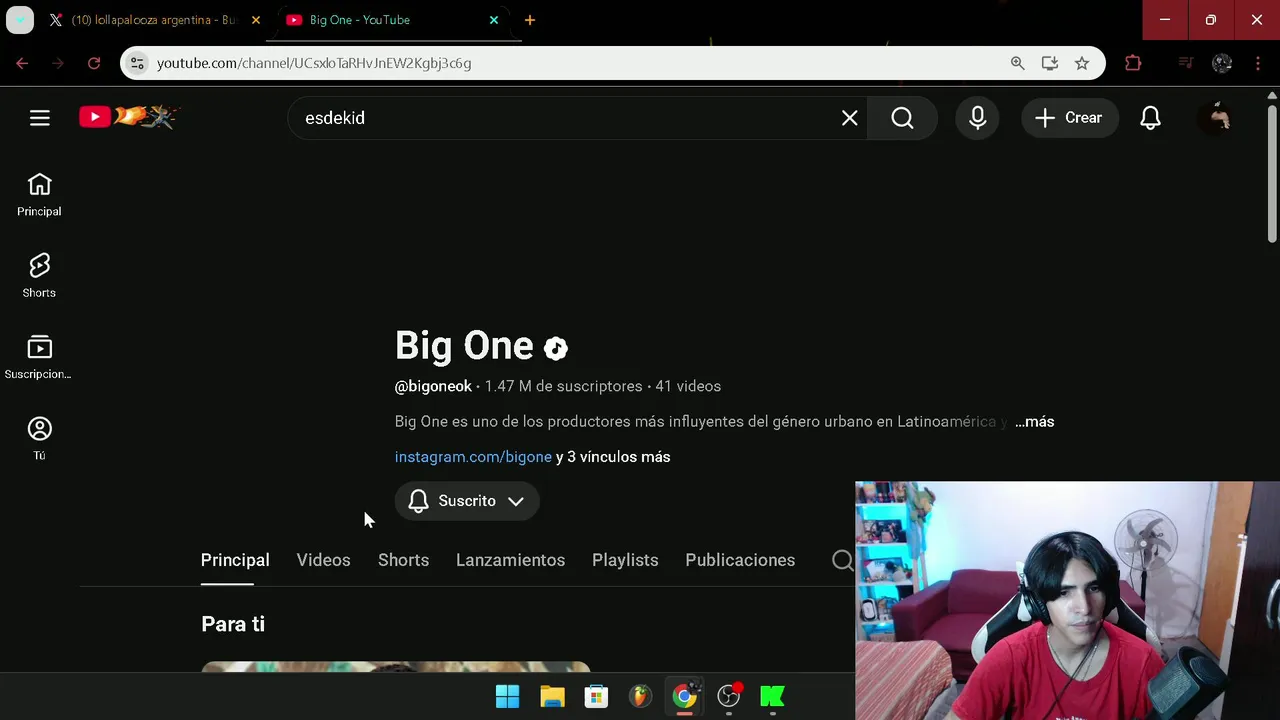Search within the channel using magnifier

tap(843, 560)
